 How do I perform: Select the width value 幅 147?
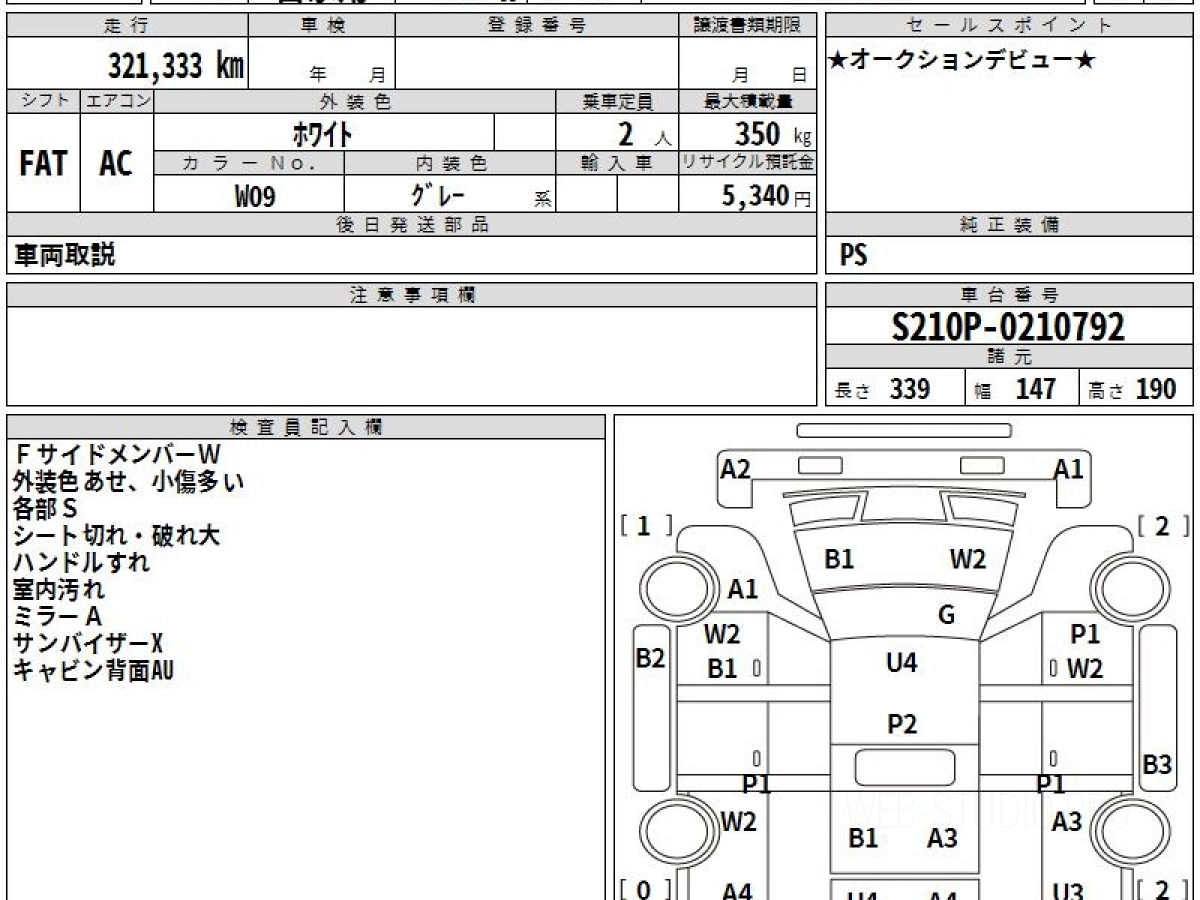1015,389
